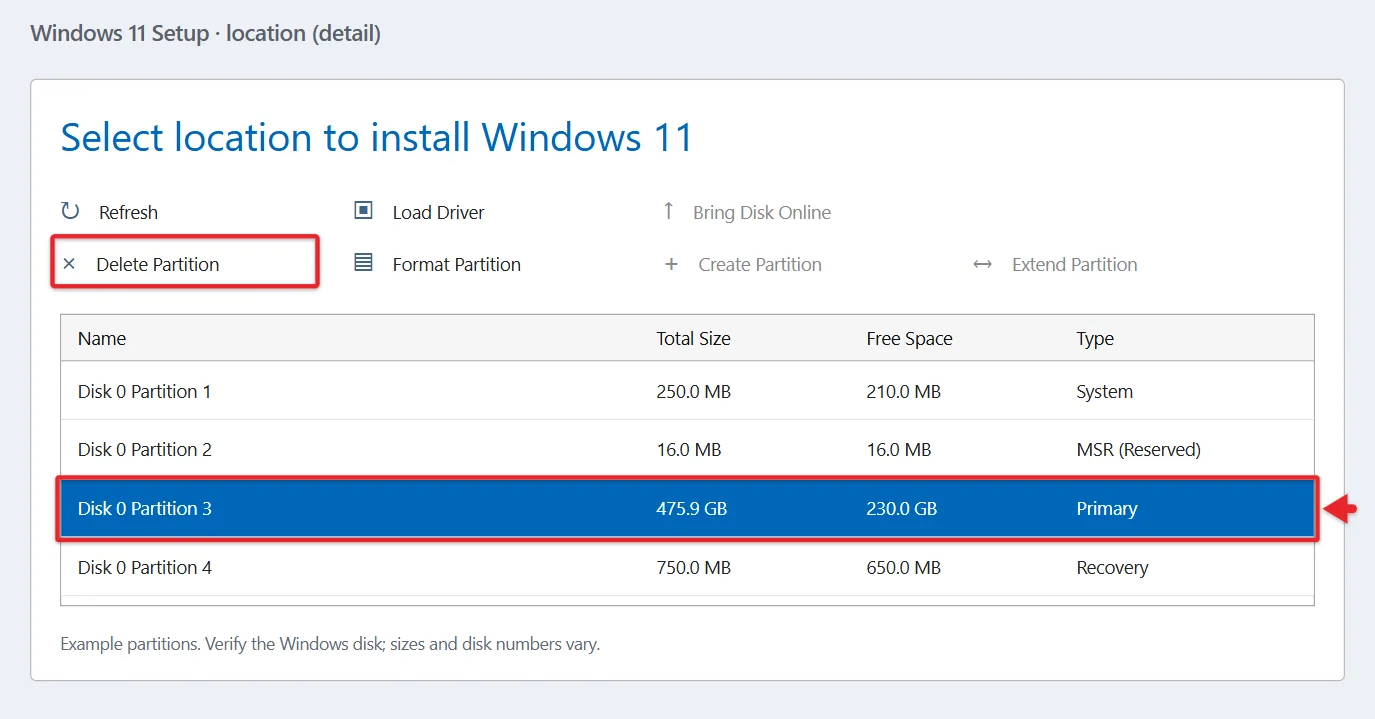The height and width of the screenshot is (719, 1375).
Task: Click the Delete Partition X icon
Action: pos(69,264)
